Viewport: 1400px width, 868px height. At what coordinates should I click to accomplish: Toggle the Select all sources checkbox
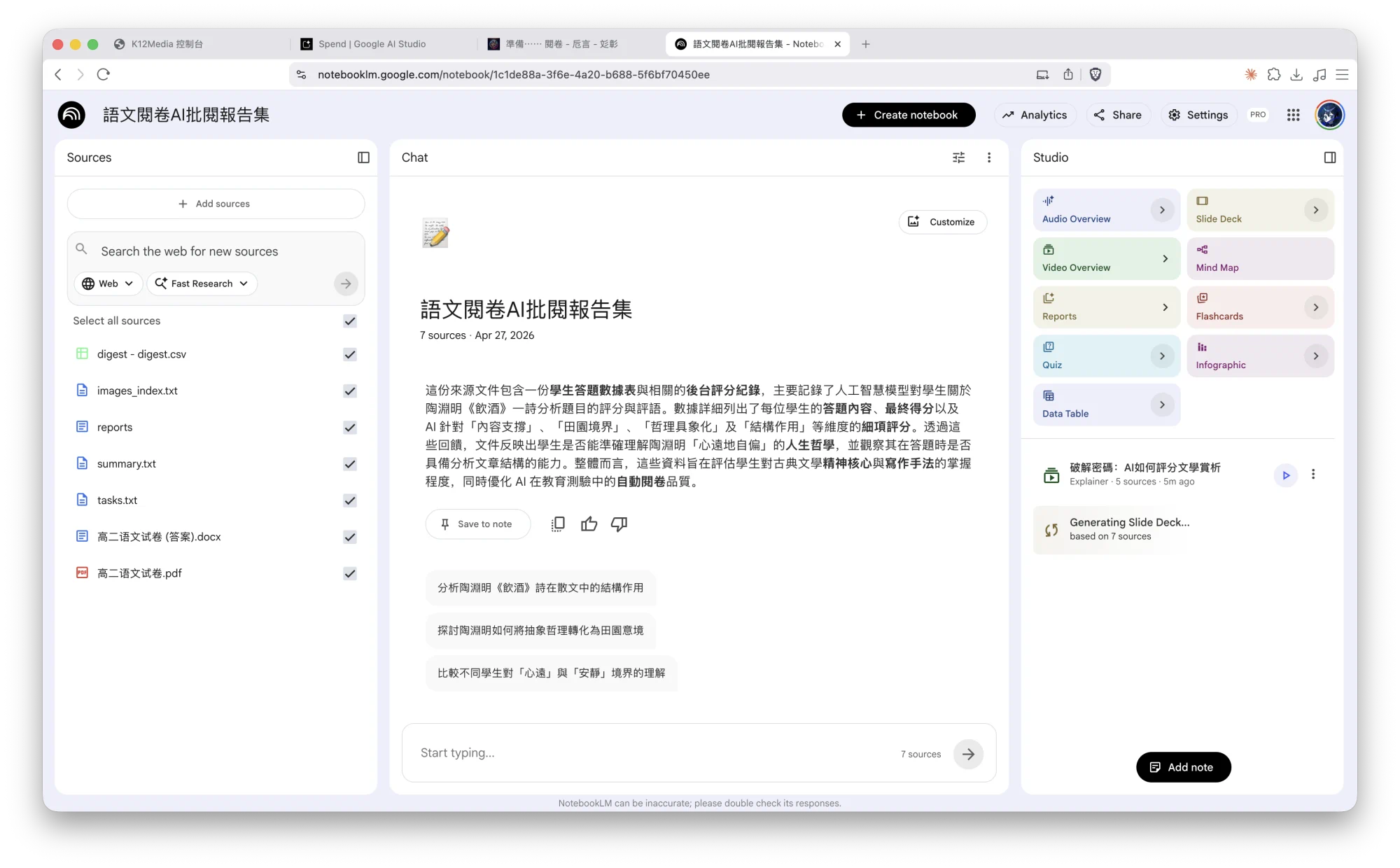pos(349,321)
